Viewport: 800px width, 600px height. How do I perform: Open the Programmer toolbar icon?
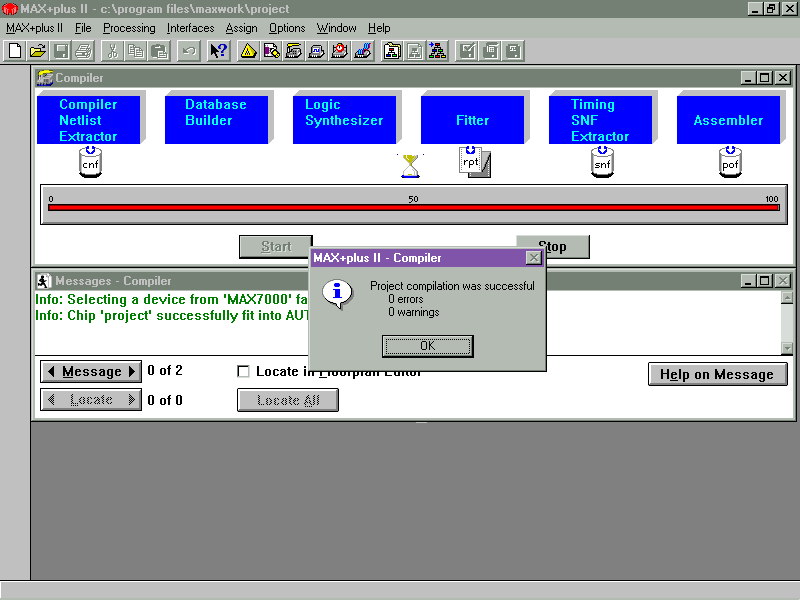point(363,51)
